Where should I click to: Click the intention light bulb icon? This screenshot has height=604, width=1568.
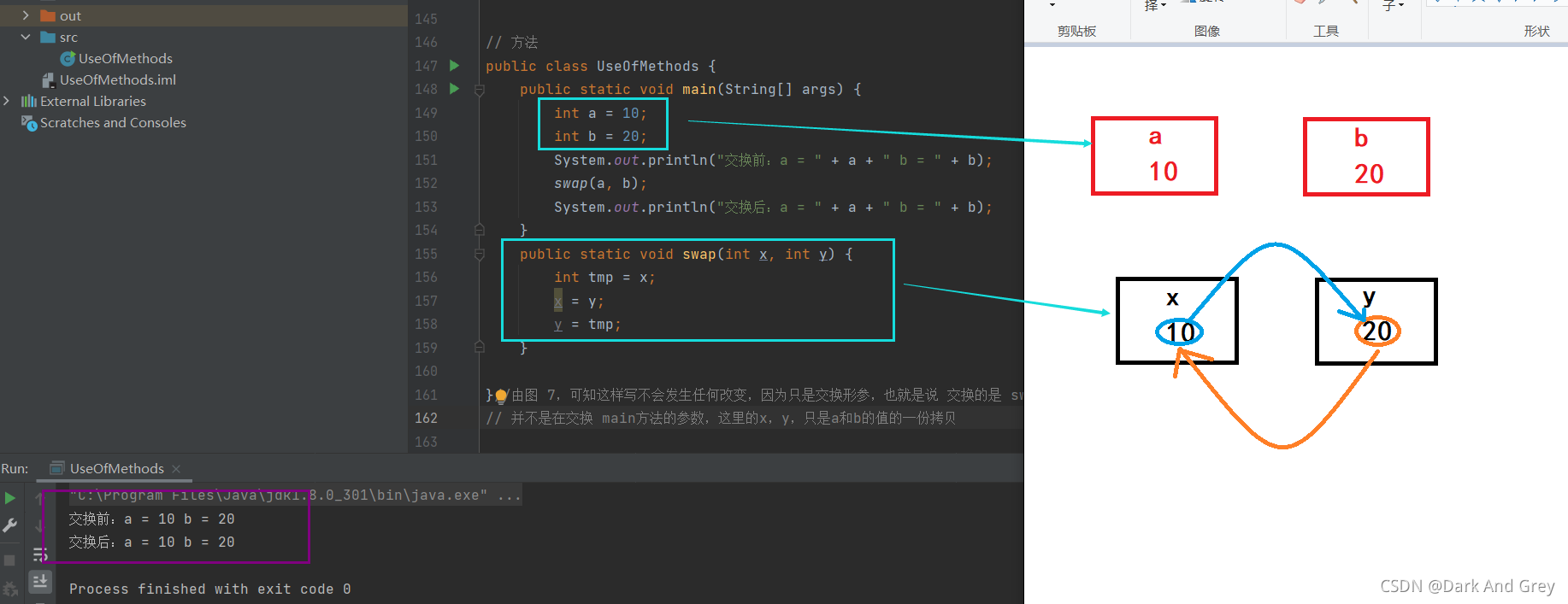(x=502, y=396)
